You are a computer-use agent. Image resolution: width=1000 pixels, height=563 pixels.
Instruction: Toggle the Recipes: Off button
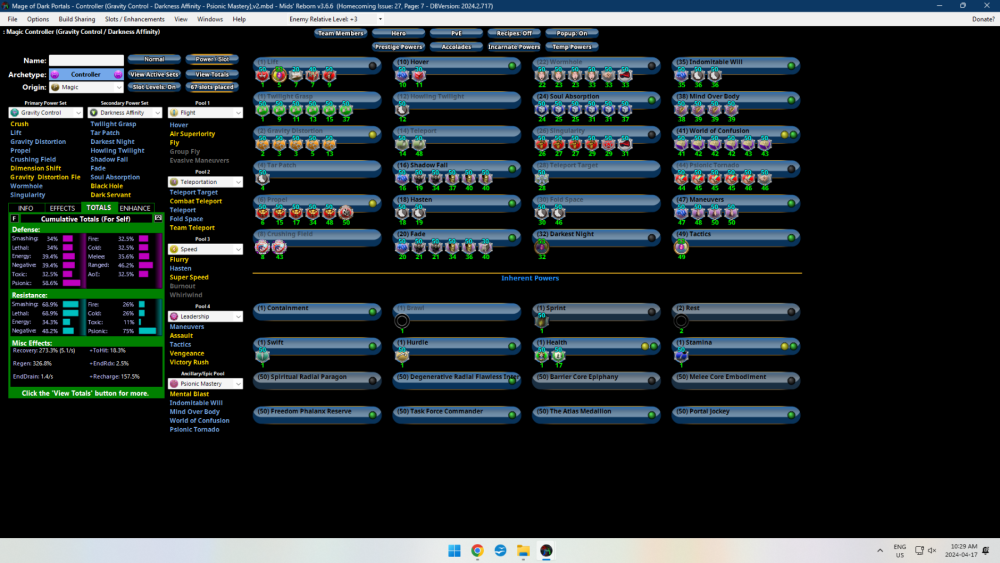tap(513, 33)
